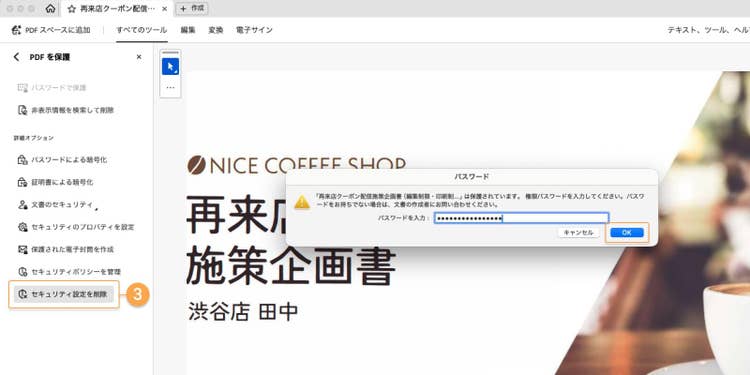The width and height of the screenshot is (750, 375).
Task: Click 証明書による暗号化
Action: coord(55,182)
